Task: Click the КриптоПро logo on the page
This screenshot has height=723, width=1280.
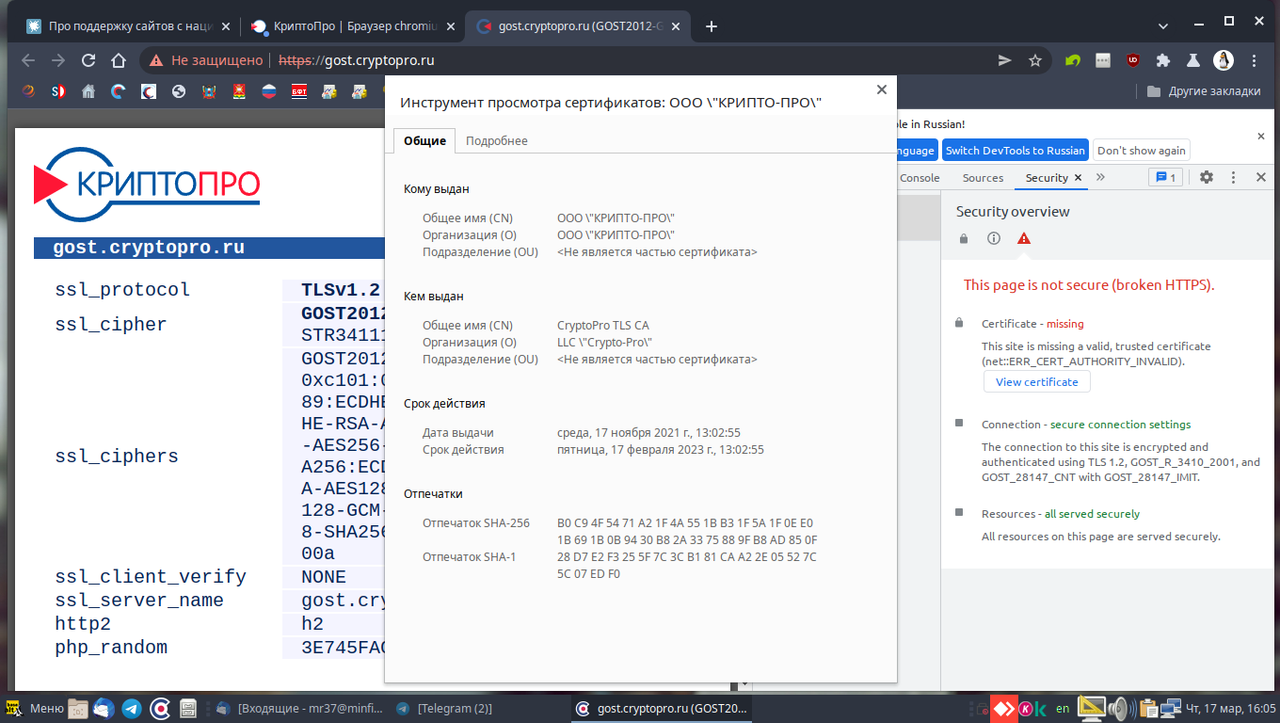Action: pos(147,184)
